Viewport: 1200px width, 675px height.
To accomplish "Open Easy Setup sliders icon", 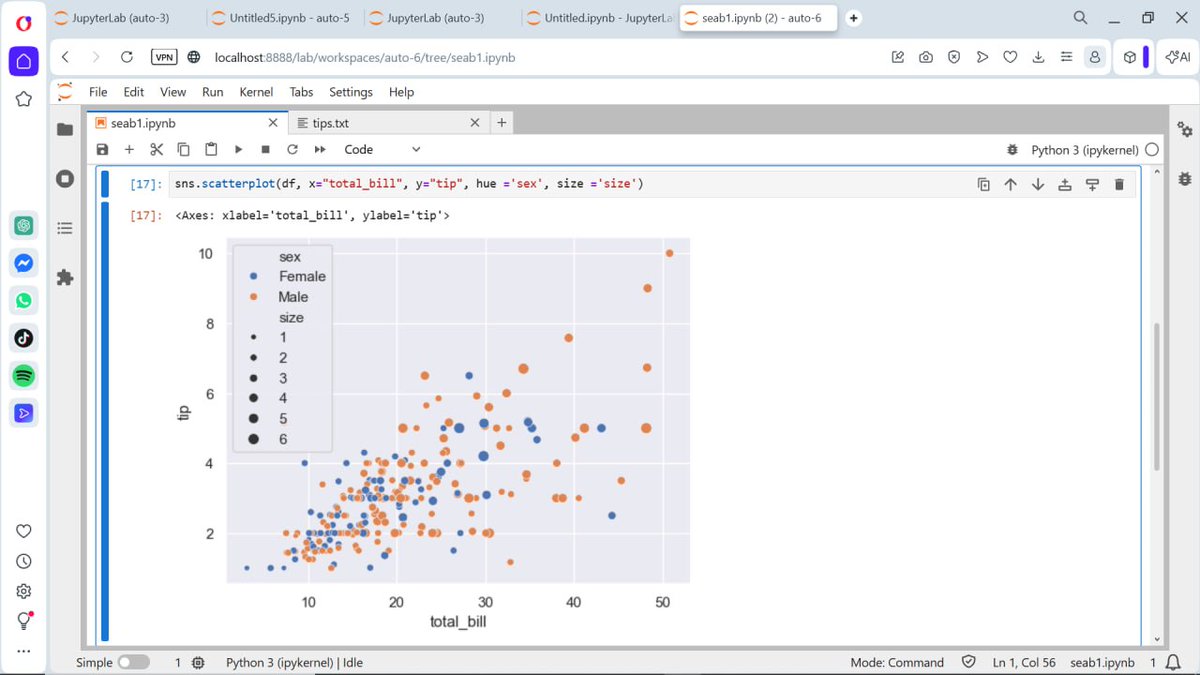I will point(1066,57).
